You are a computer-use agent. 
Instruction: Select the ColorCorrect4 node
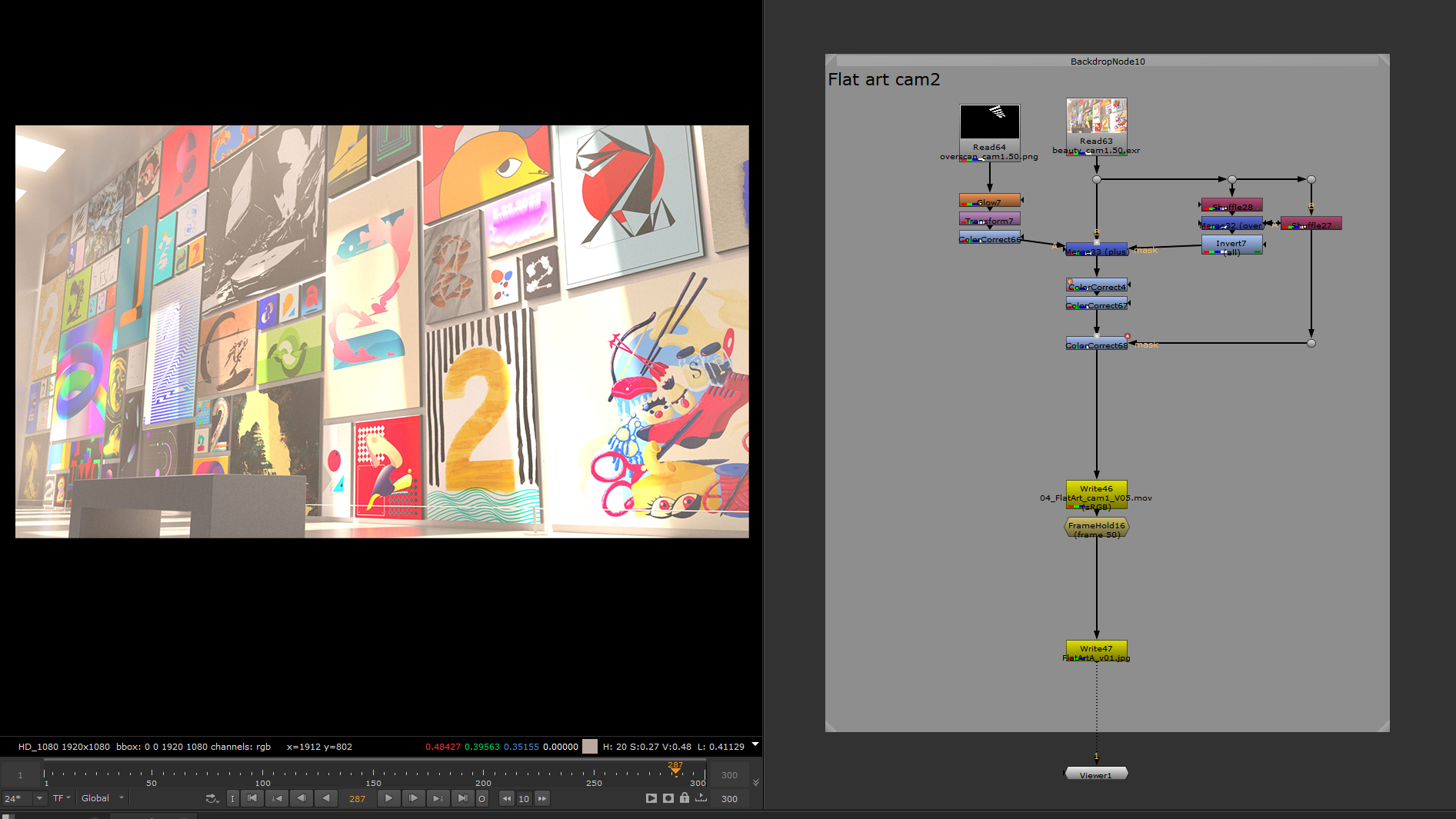point(1096,285)
